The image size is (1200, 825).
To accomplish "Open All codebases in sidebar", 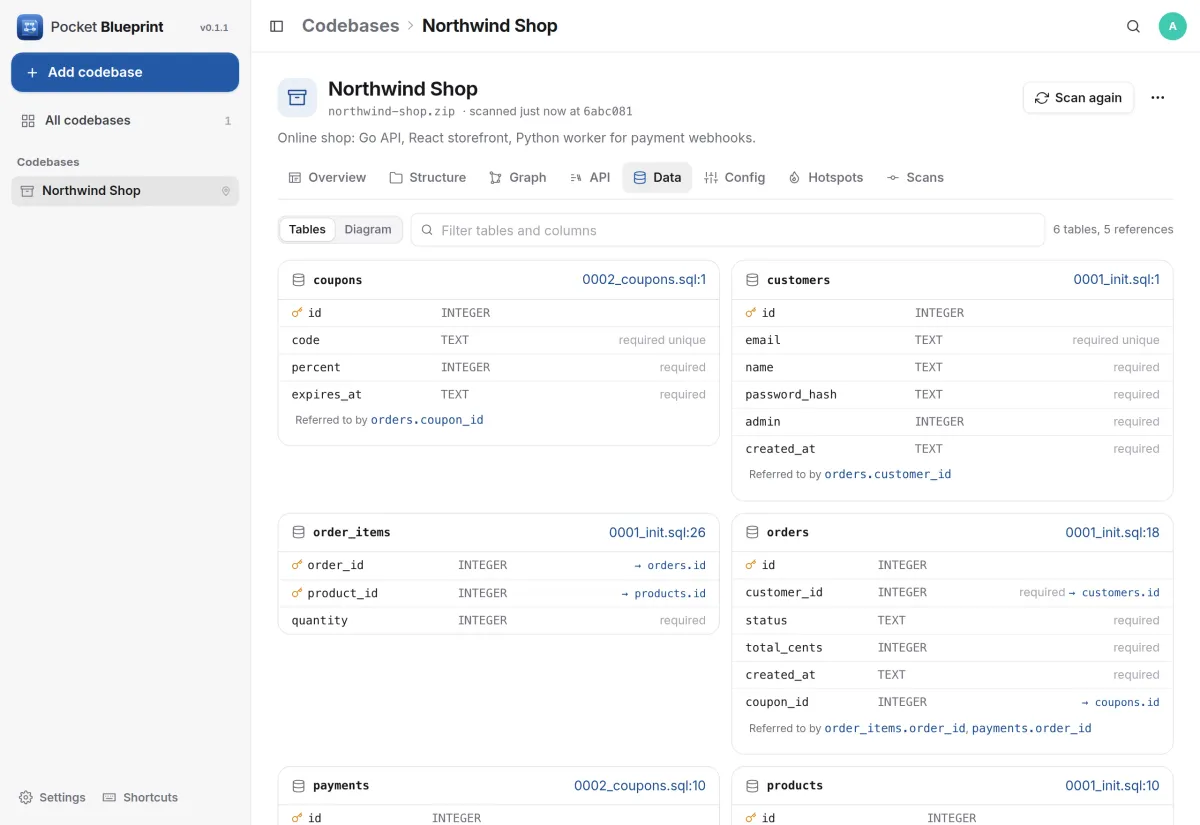I will [x=125, y=120].
